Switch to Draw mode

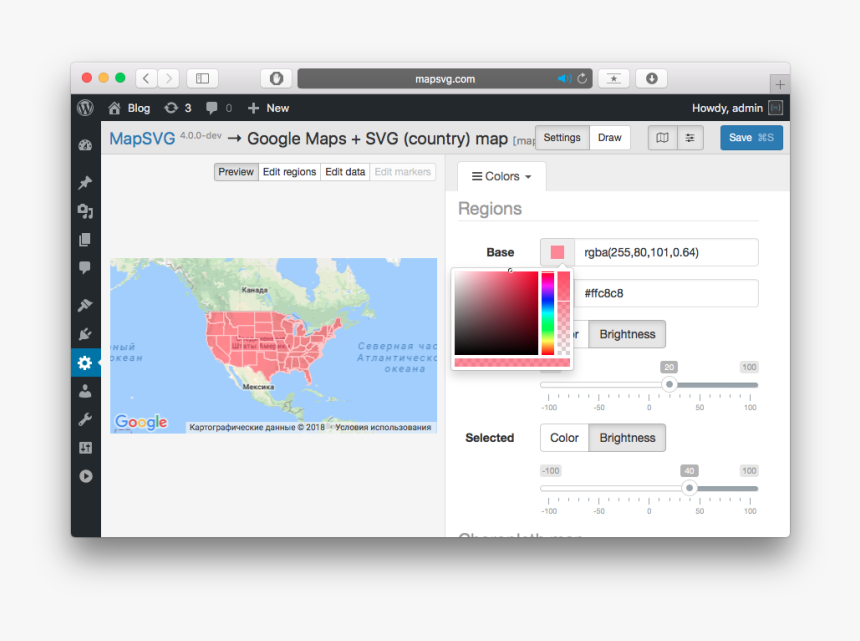610,138
